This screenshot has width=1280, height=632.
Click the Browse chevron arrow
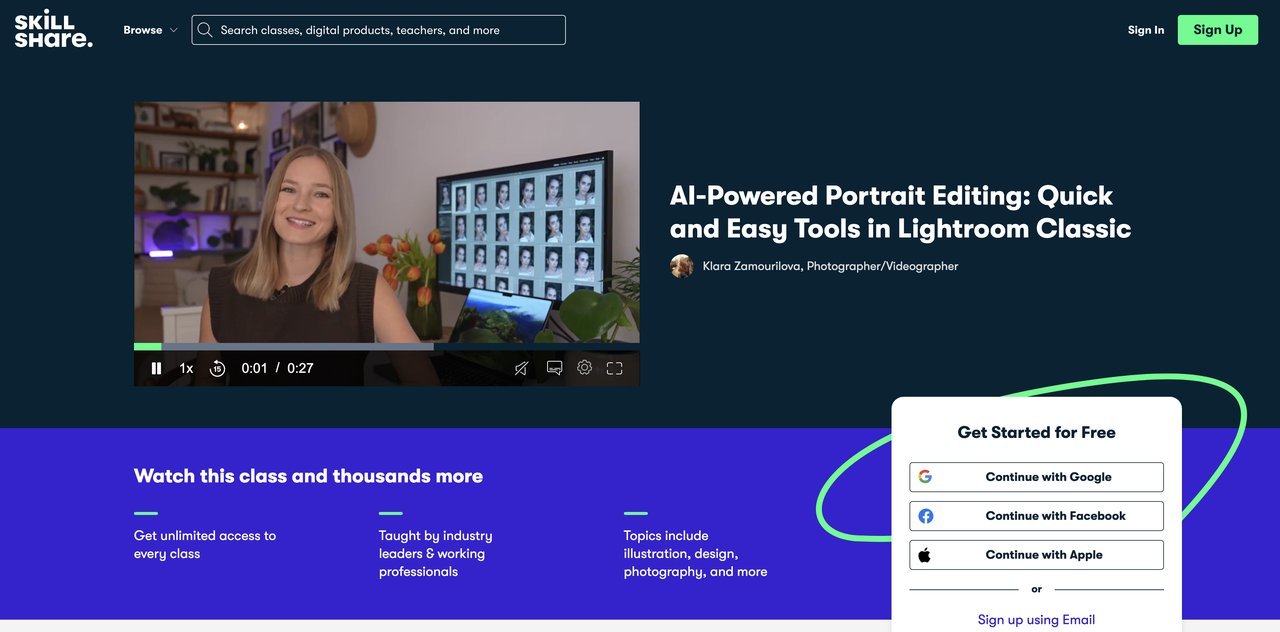[174, 30]
